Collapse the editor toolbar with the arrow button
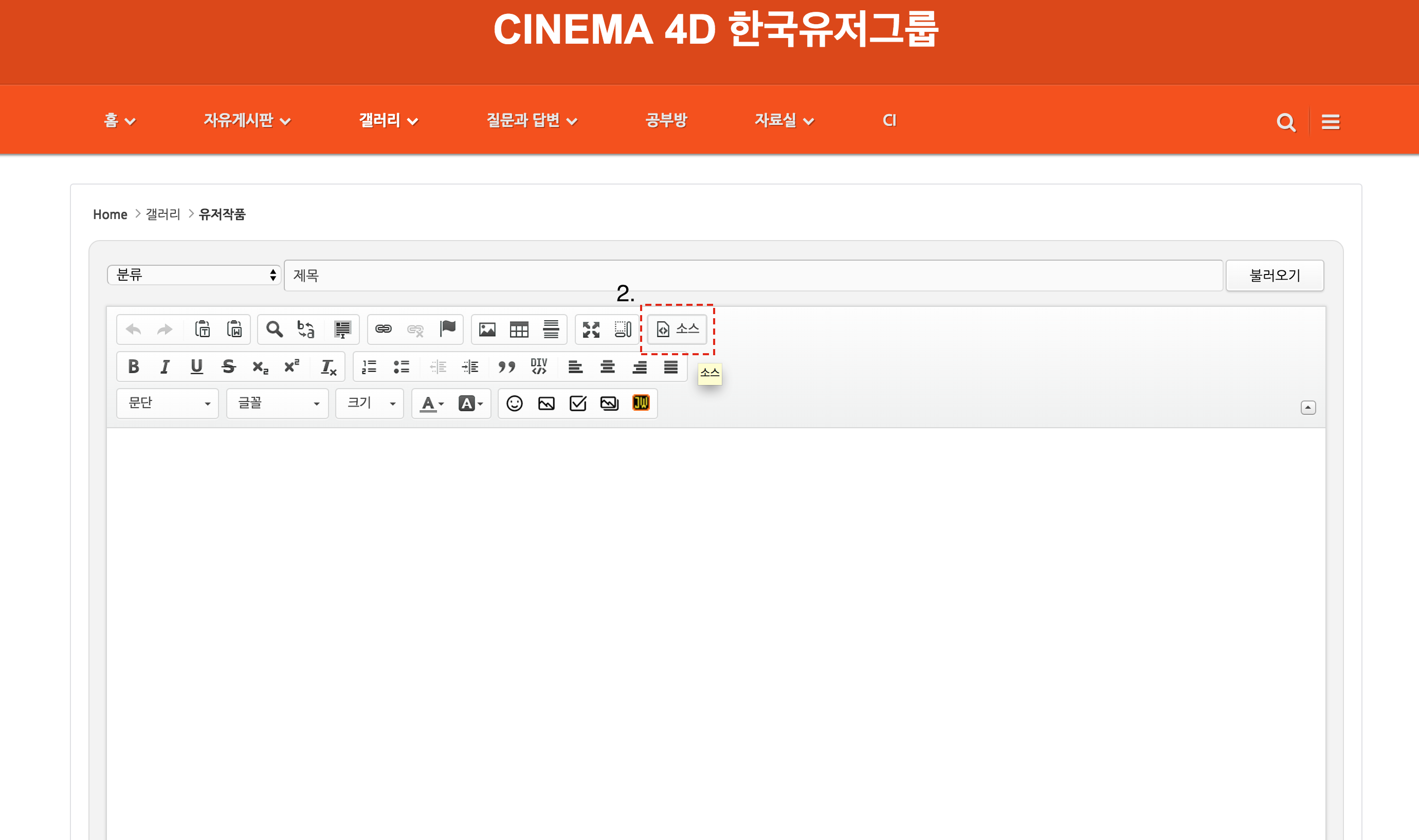 (x=1308, y=408)
